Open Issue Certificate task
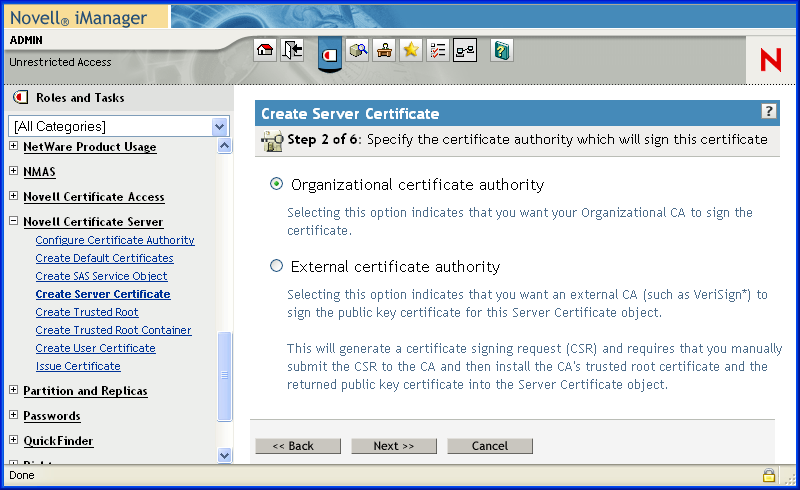The image size is (800, 490). pos(78,366)
